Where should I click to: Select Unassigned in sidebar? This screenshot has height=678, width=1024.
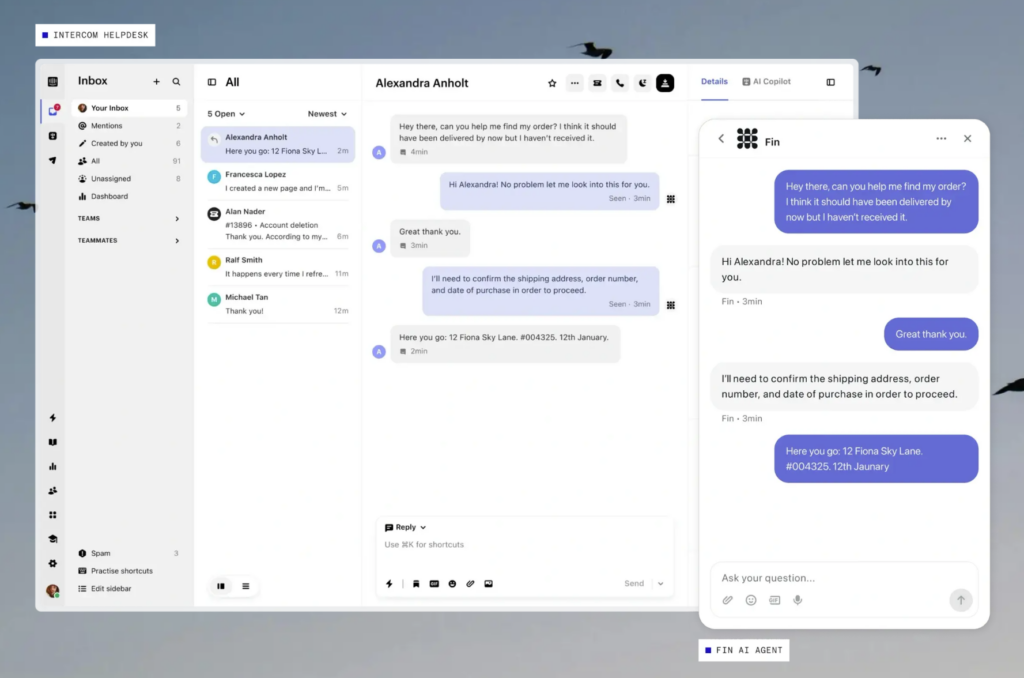[x=129, y=178]
